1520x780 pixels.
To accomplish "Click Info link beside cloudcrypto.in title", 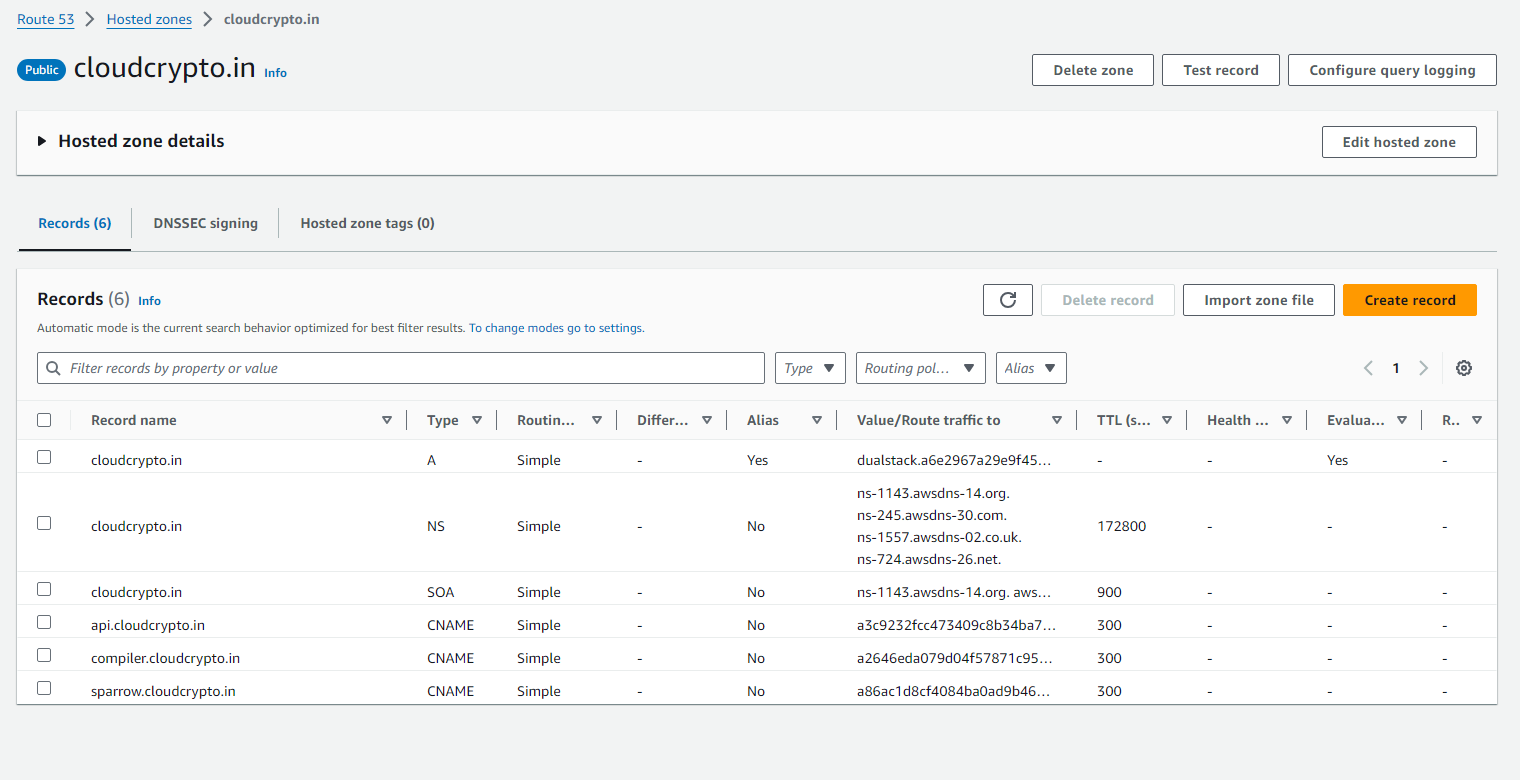I will (275, 73).
